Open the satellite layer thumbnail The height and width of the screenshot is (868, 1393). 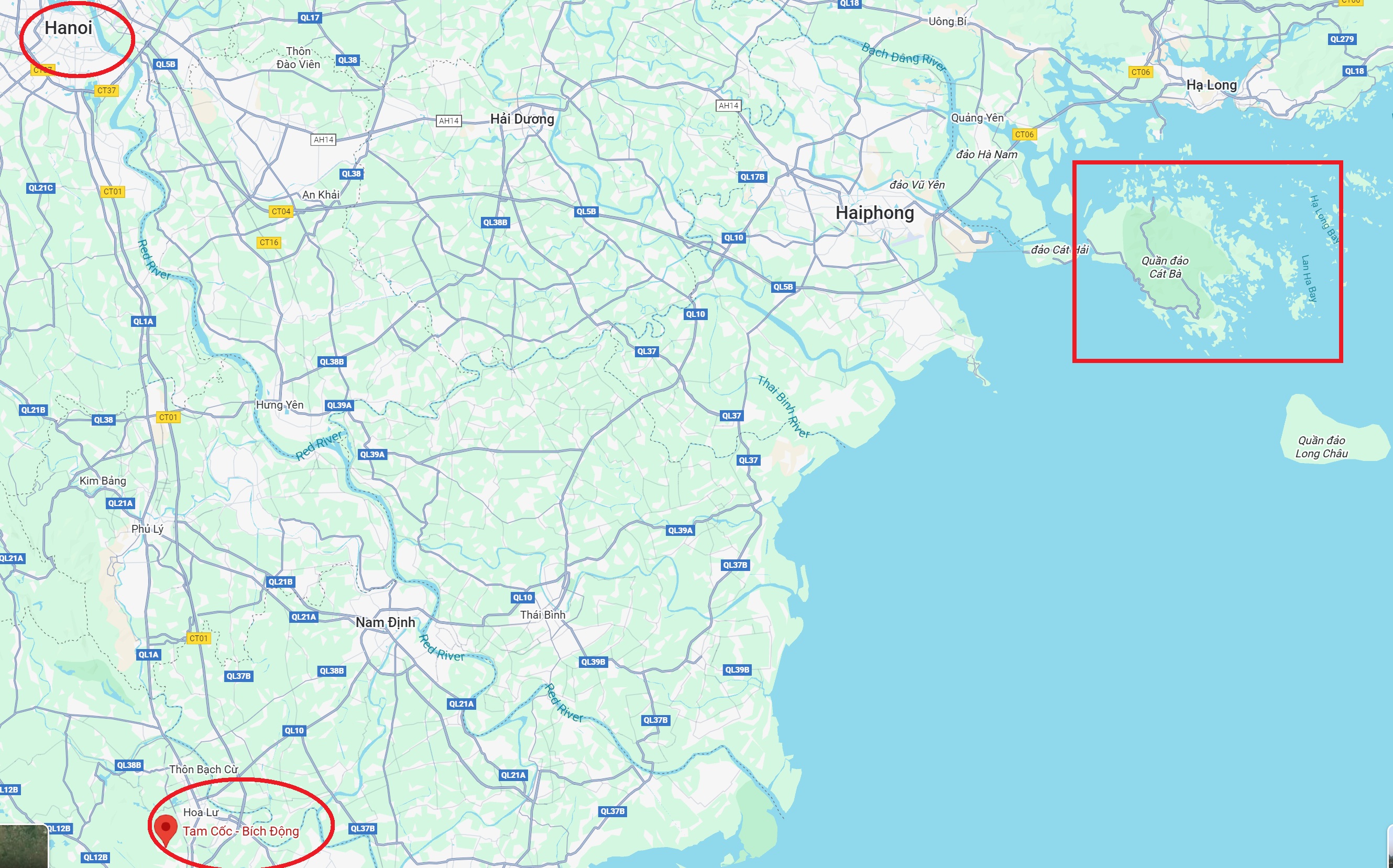24,846
